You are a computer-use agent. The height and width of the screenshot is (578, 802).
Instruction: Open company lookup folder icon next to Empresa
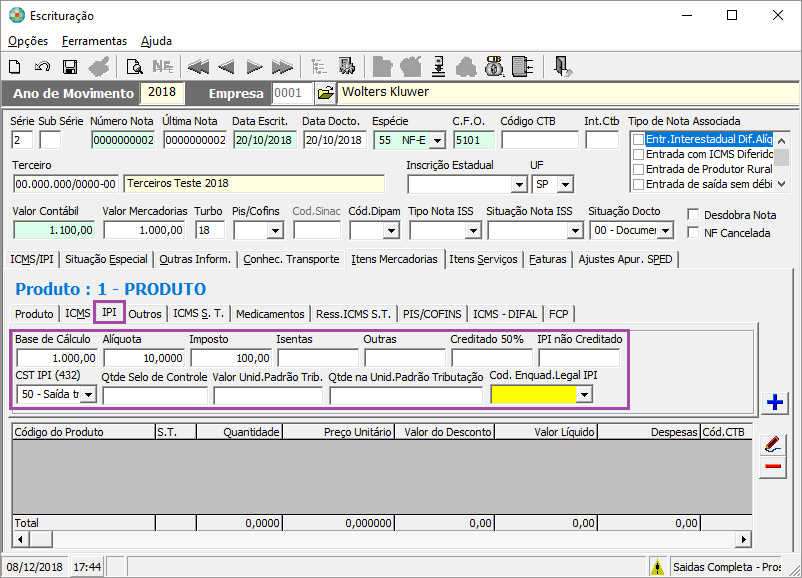pos(325,93)
